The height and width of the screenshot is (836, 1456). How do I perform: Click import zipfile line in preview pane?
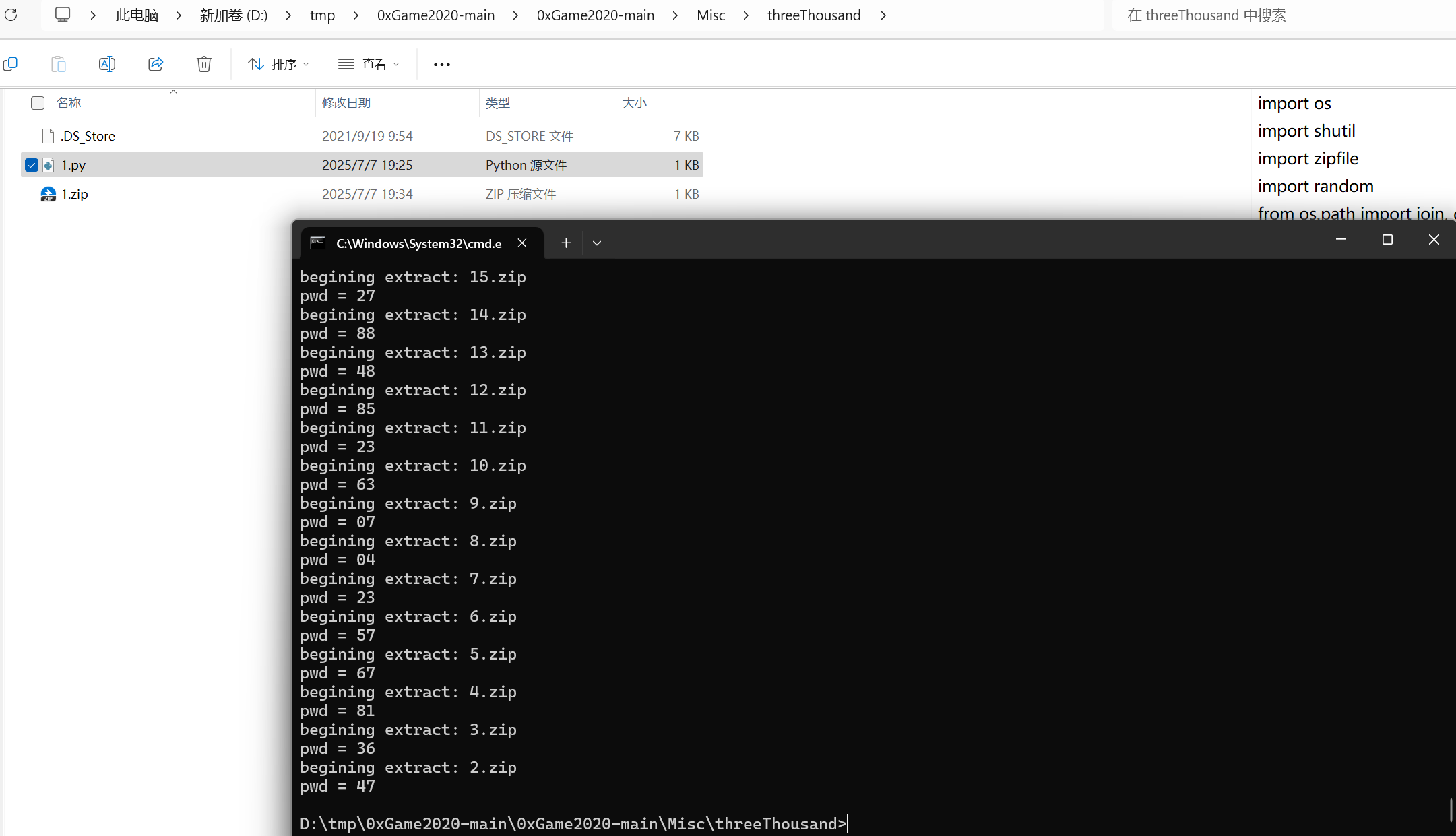click(1308, 158)
